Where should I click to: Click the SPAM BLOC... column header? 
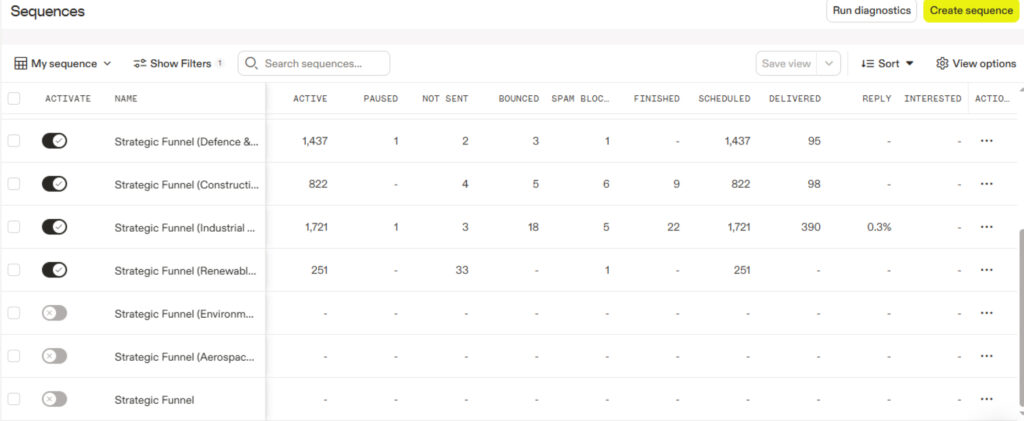(x=581, y=99)
